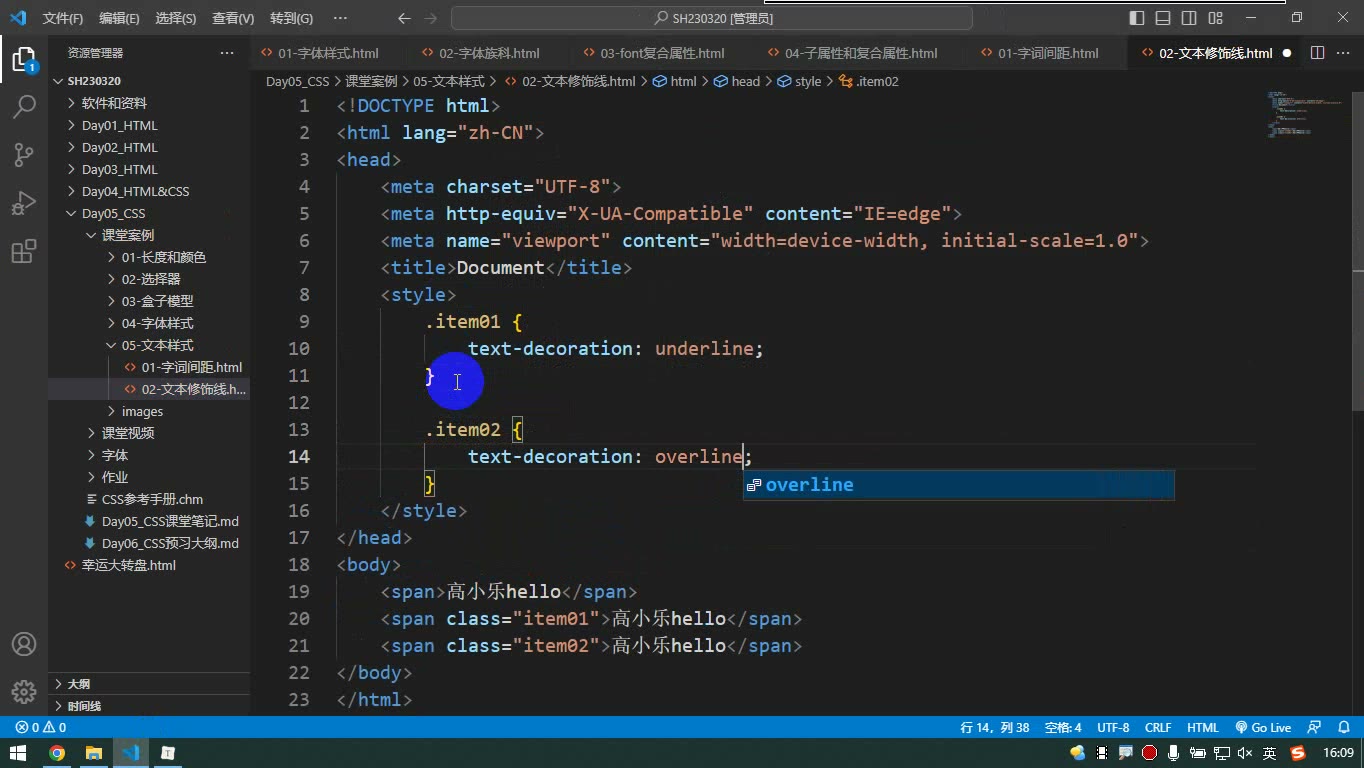Start Go Live server
Image resolution: width=1364 pixels, height=768 pixels.
1263,728
